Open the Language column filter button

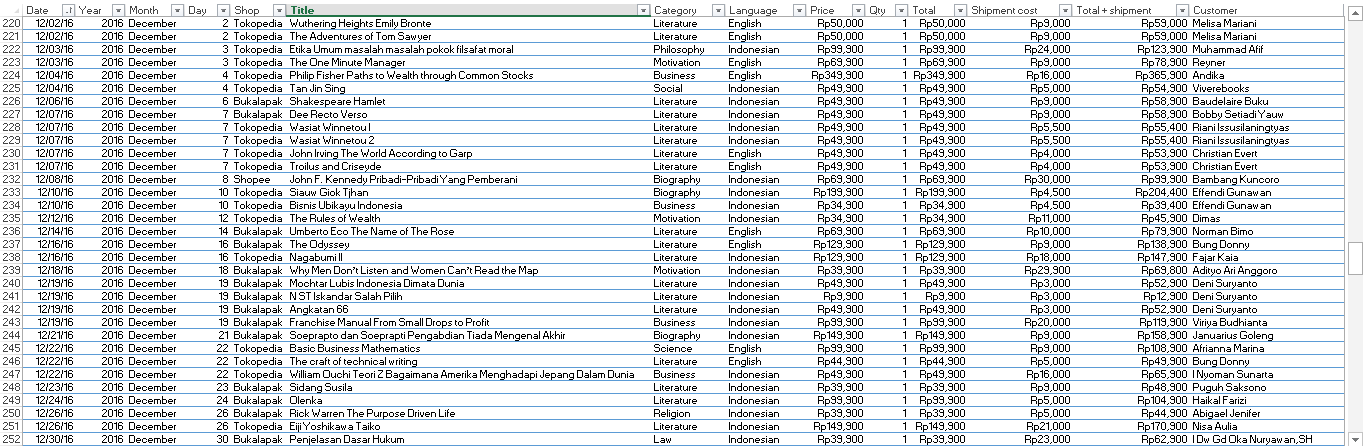(798, 10)
